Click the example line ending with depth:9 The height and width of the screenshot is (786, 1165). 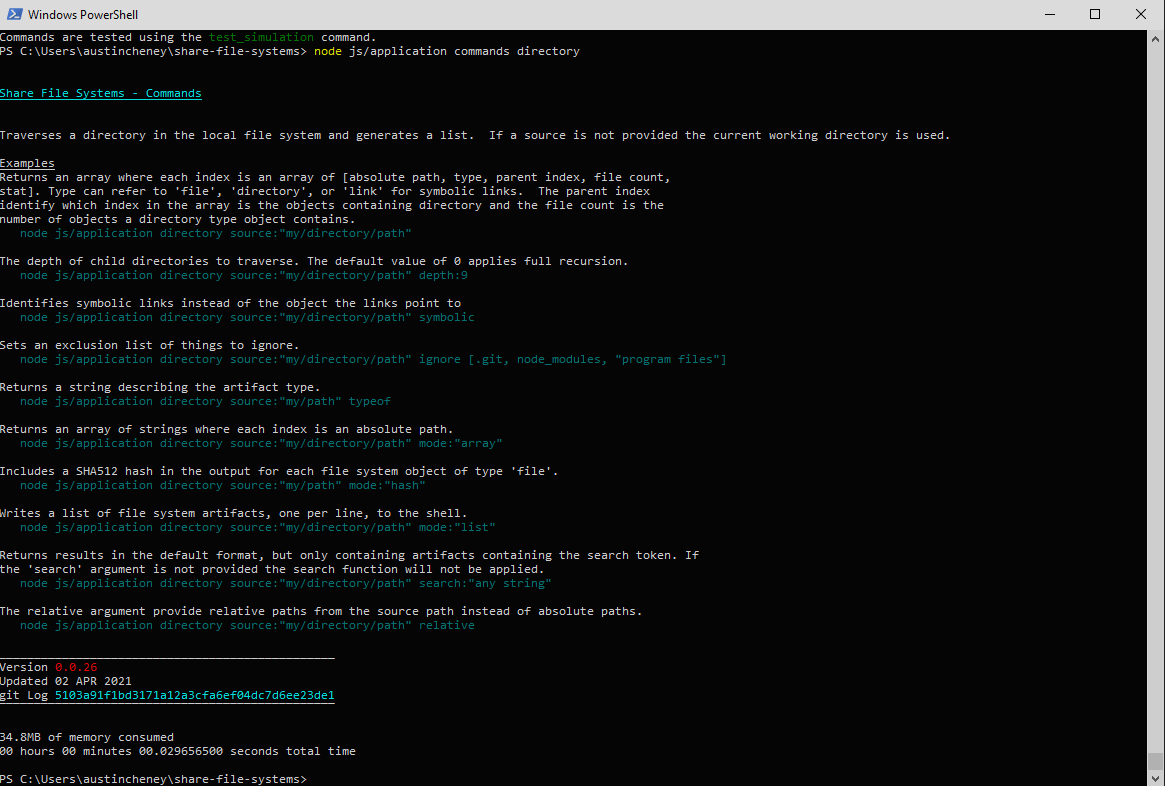[x=244, y=275]
